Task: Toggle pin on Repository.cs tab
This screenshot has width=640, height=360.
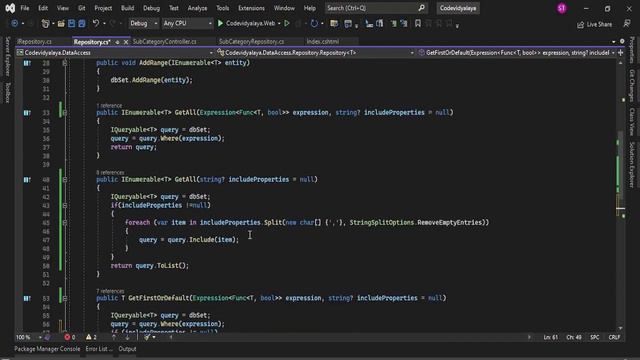Action: click(x=118, y=42)
